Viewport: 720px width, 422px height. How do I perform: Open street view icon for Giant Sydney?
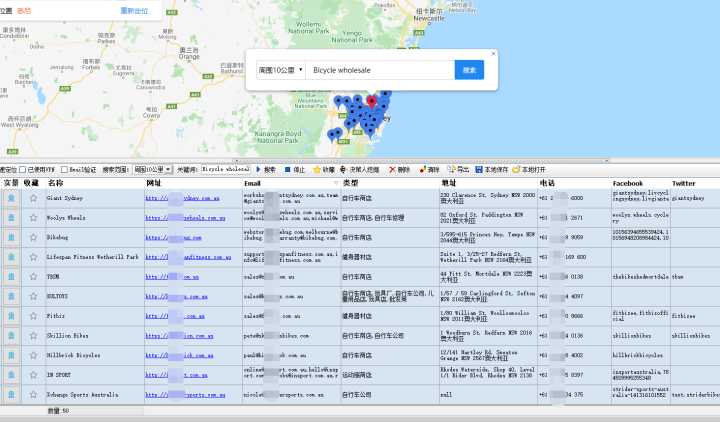point(11,198)
